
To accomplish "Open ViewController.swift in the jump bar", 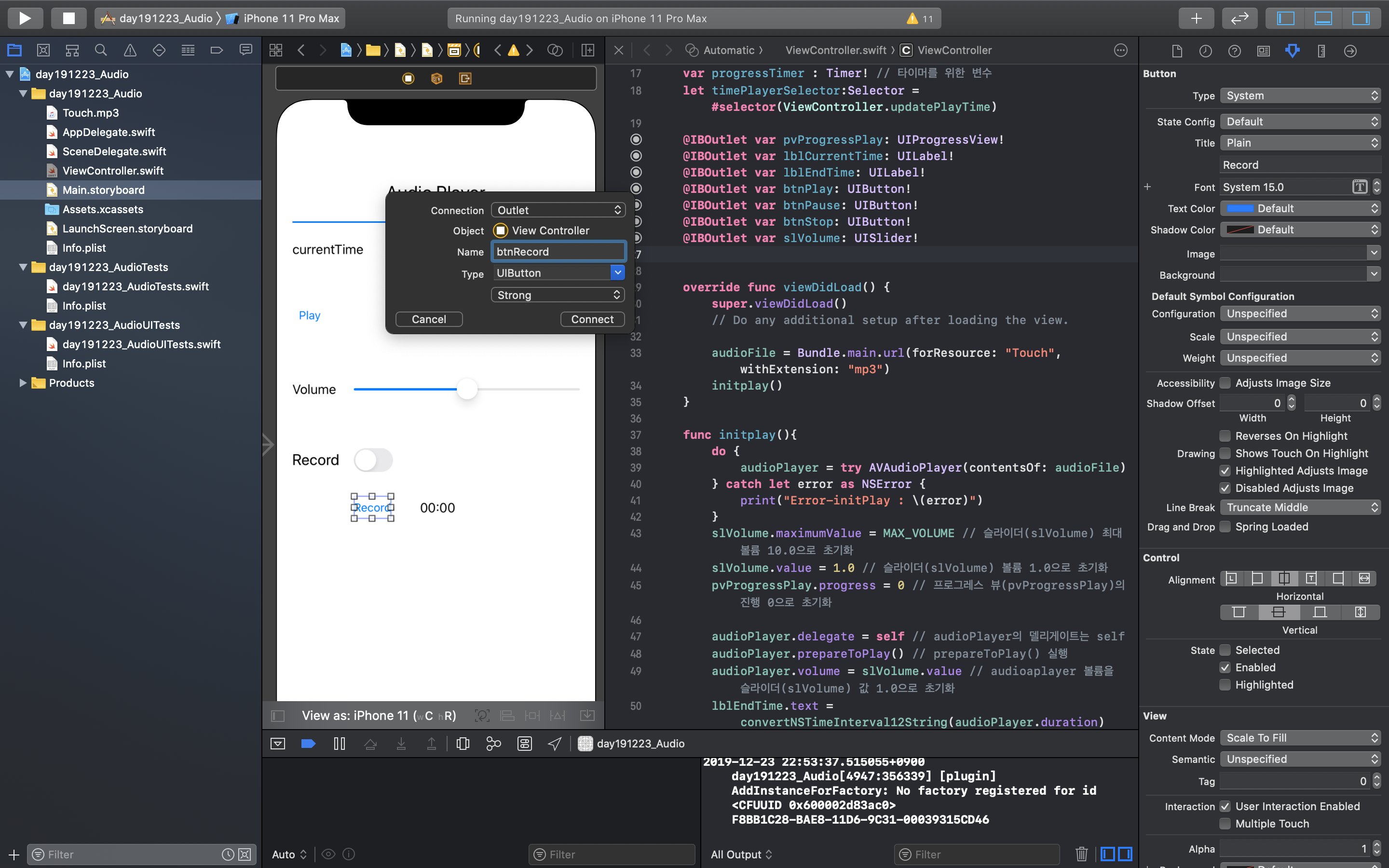I will click(x=835, y=50).
